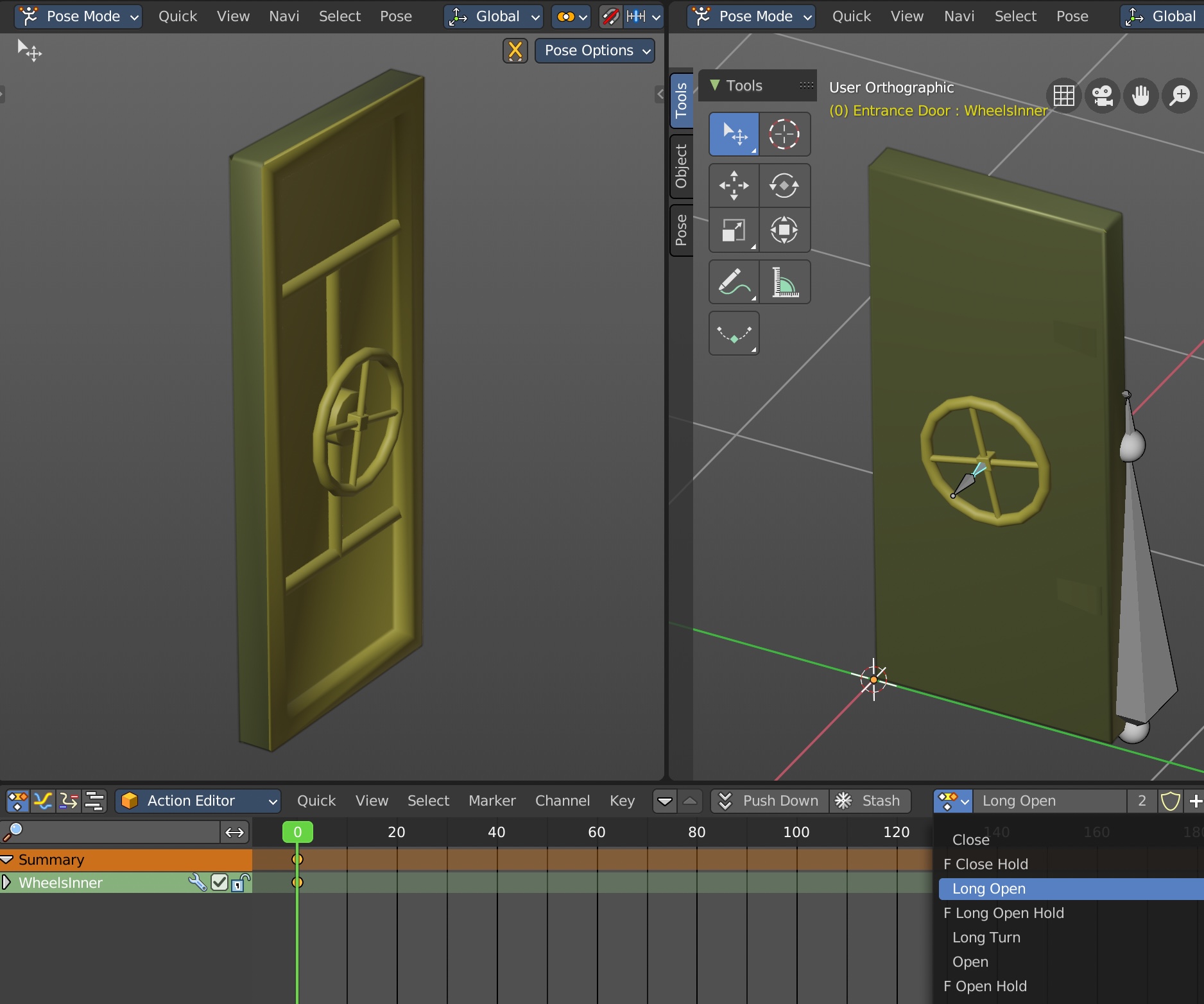Select Long Turn action from list
The width and height of the screenshot is (1204, 1004).
click(1070, 937)
